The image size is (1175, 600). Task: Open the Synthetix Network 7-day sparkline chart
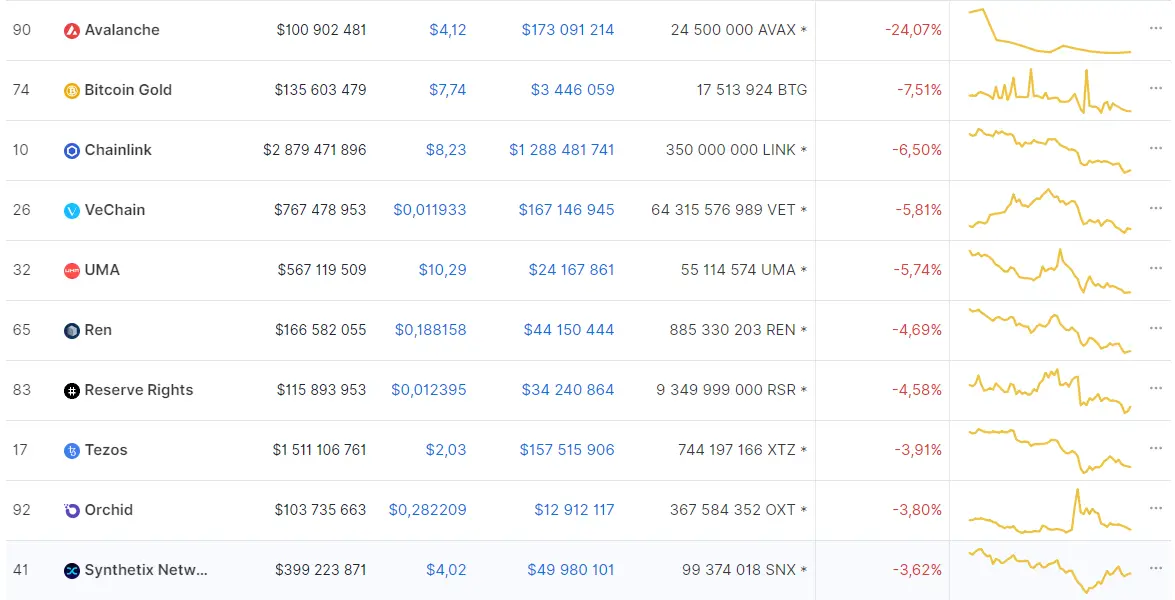(x=1050, y=571)
